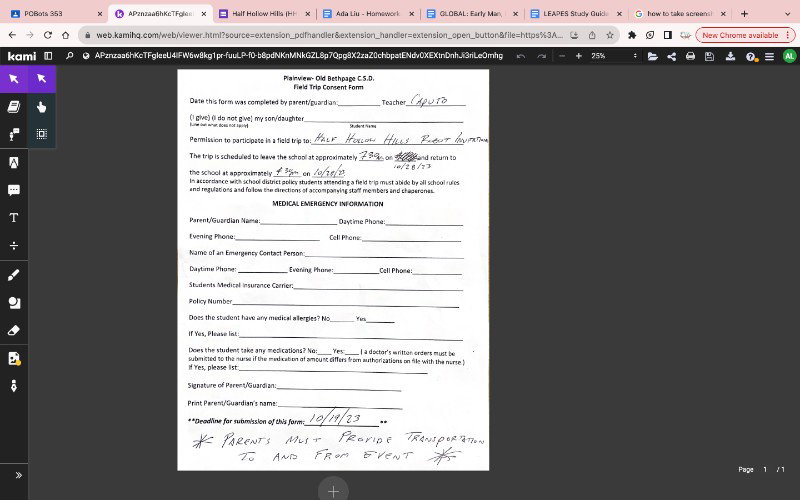Zoom in with the plus button

click(579, 56)
